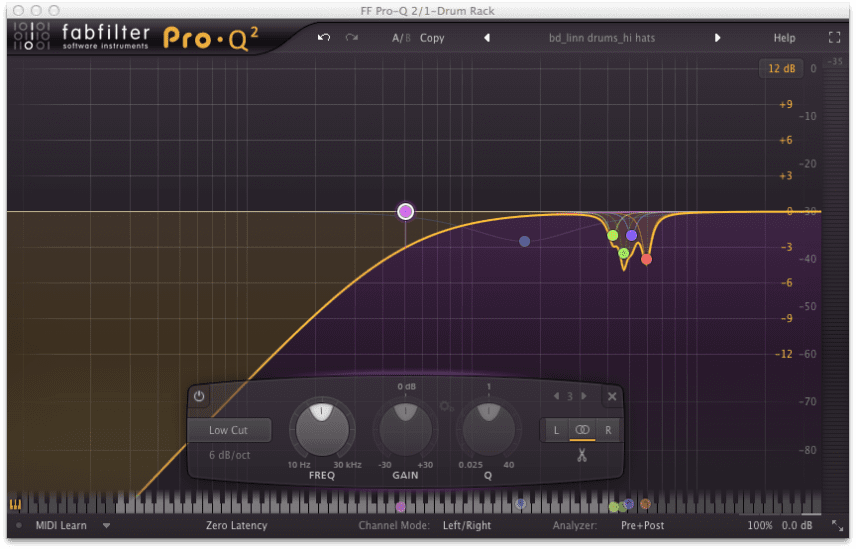Go to the previous preset arrow
856x549 pixels.
tap(487, 38)
